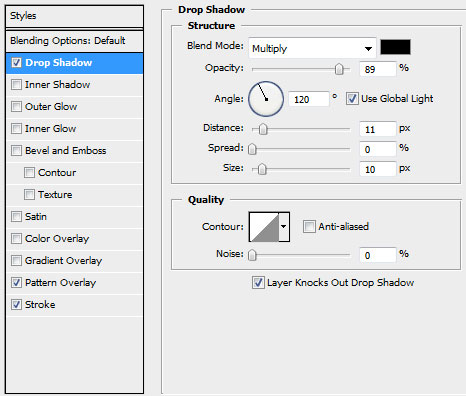Uncheck the Drop Shadow checkbox
The width and height of the screenshot is (466, 396).
[x=16, y=63]
